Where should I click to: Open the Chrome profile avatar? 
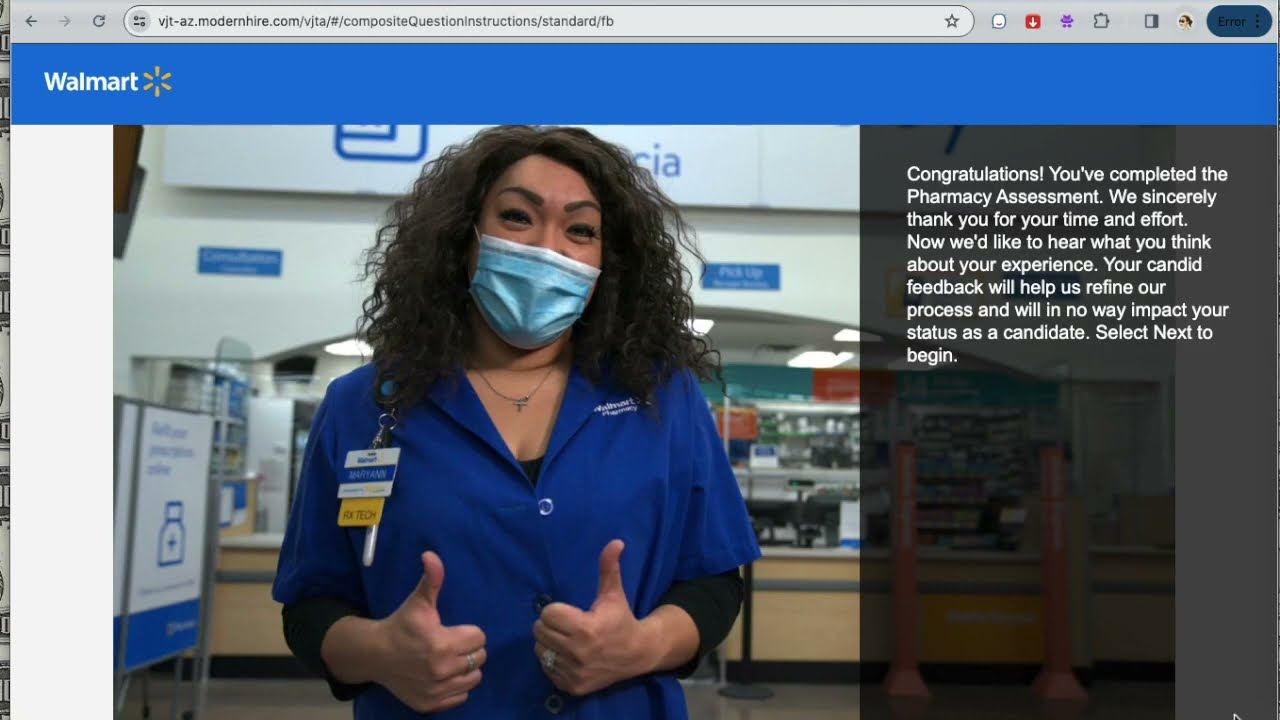[x=1185, y=21]
